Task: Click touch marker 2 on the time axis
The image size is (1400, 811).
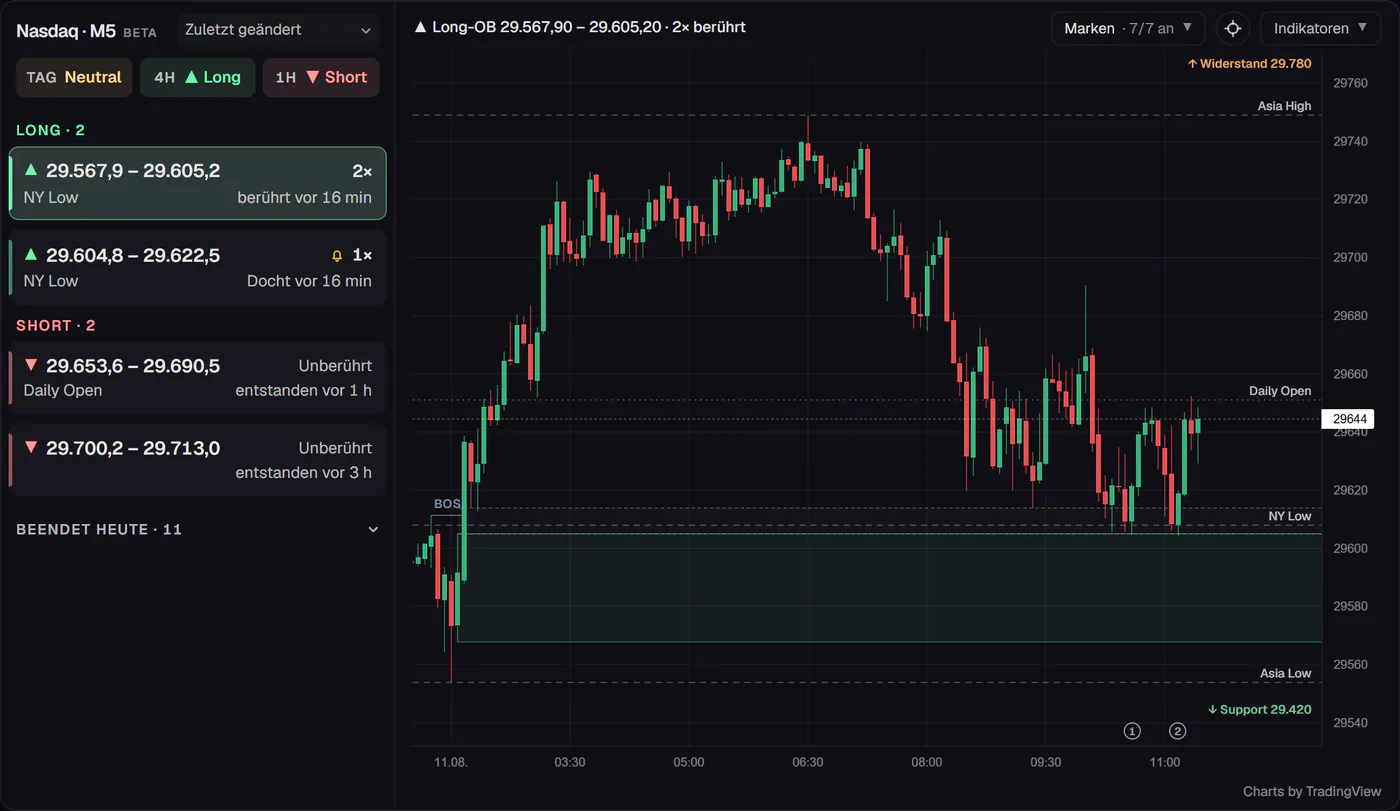Action: (x=1178, y=731)
